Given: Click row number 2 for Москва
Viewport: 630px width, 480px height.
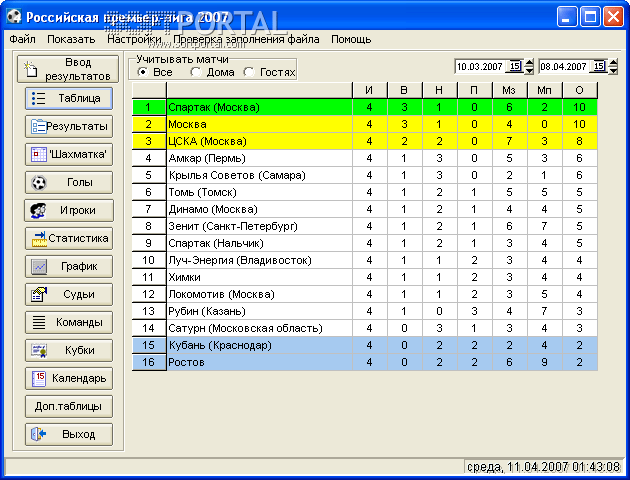Looking at the screenshot, I should tap(149, 125).
